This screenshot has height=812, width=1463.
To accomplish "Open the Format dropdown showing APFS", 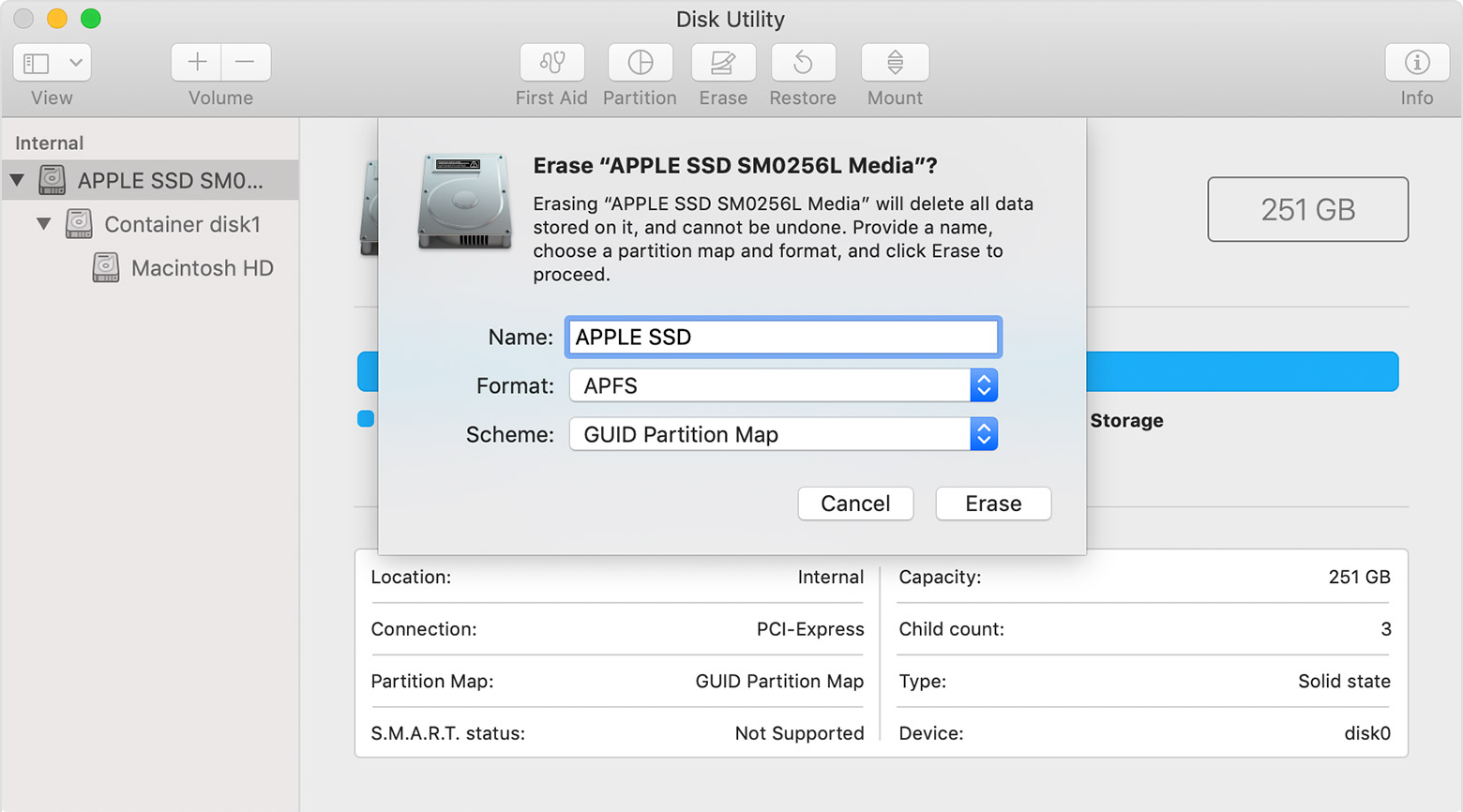I will click(782, 385).
